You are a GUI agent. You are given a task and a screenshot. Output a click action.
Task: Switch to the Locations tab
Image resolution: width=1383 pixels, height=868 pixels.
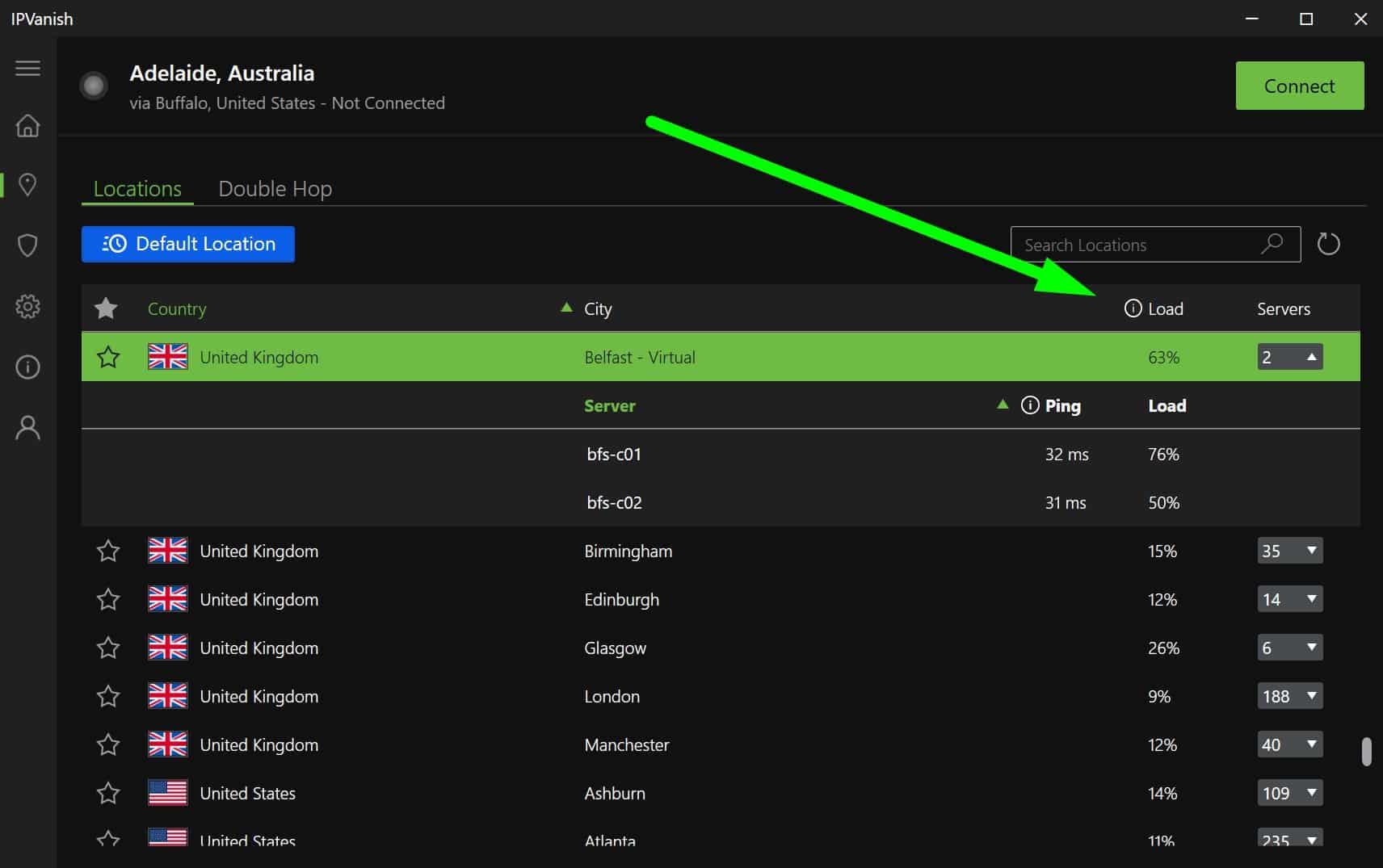coord(137,188)
